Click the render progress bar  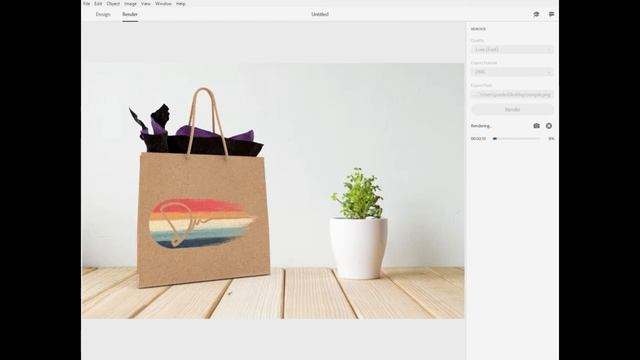pyautogui.click(x=516, y=139)
